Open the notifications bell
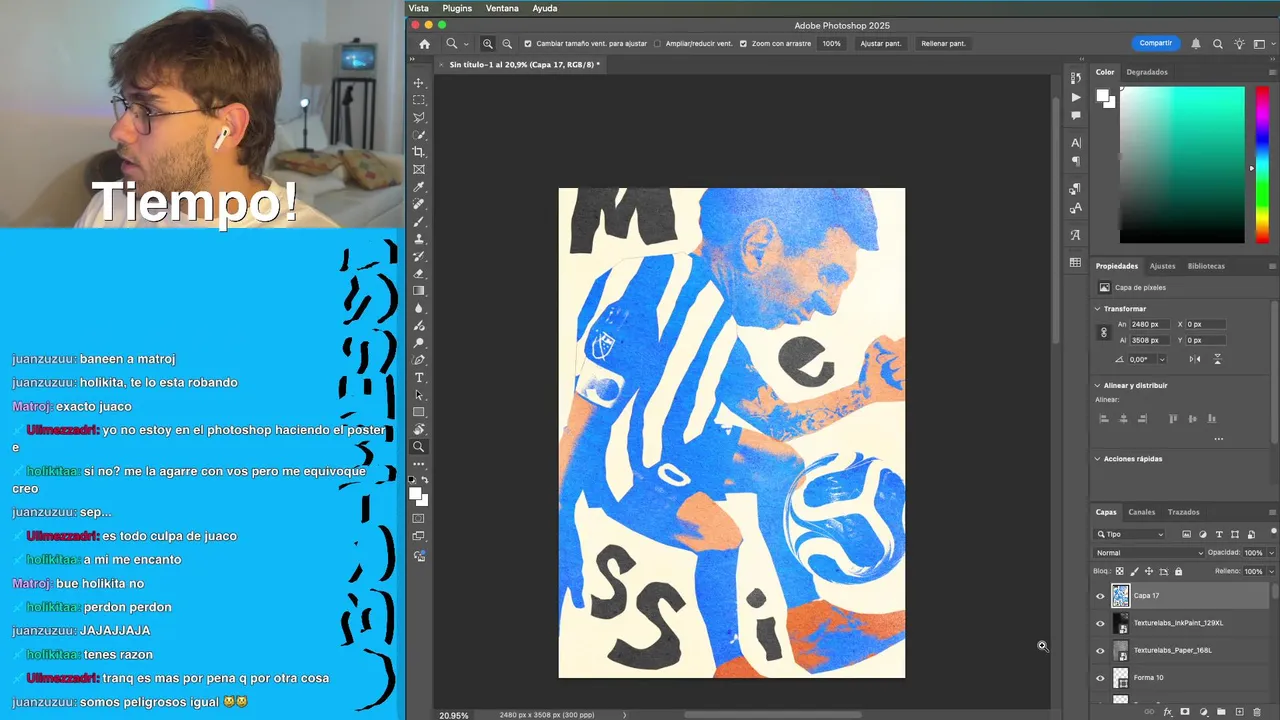Image resolution: width=1280 pixels, height=720 pixels. pyautogui.click(x=1196, y=44)
